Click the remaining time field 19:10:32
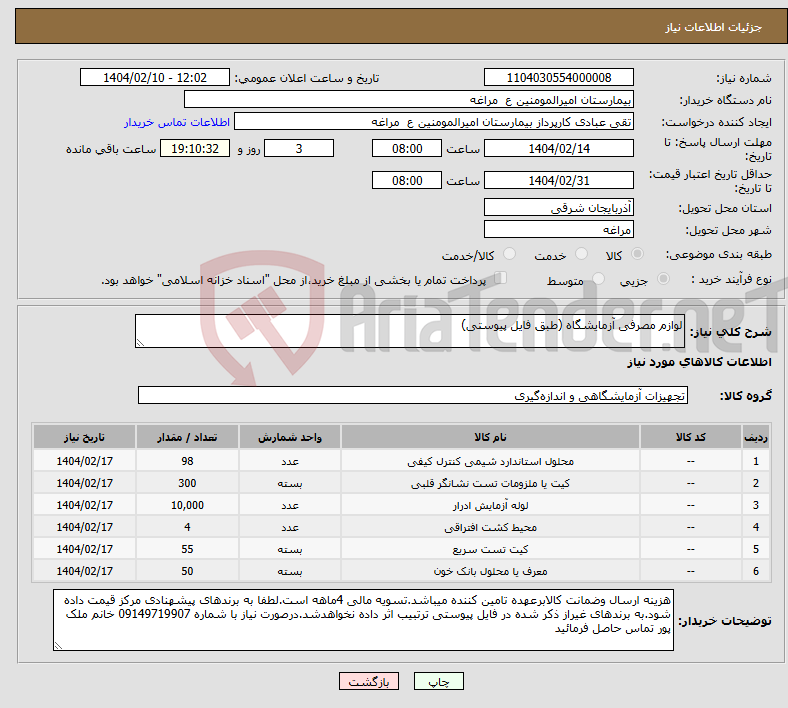This screenshot has height=708, width=788. pos(195,148)
